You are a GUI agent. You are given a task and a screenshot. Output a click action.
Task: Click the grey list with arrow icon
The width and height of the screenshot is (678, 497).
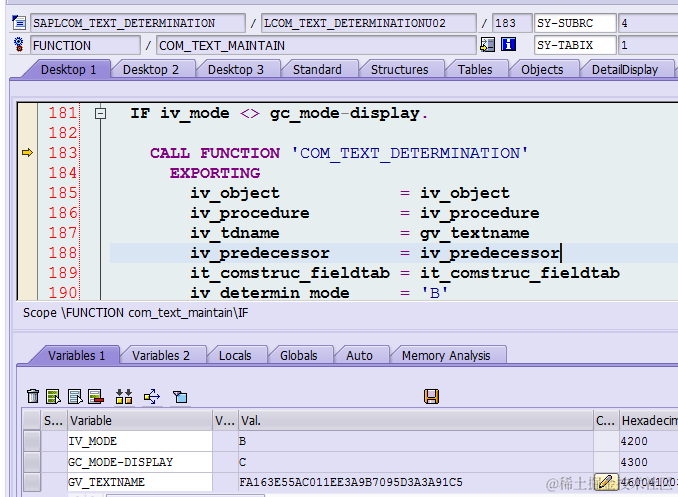[75, 396]
